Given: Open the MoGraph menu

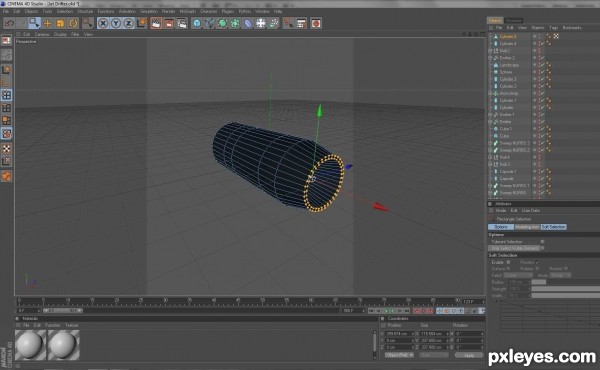Looking at the screenshot, I should point(188,11).
